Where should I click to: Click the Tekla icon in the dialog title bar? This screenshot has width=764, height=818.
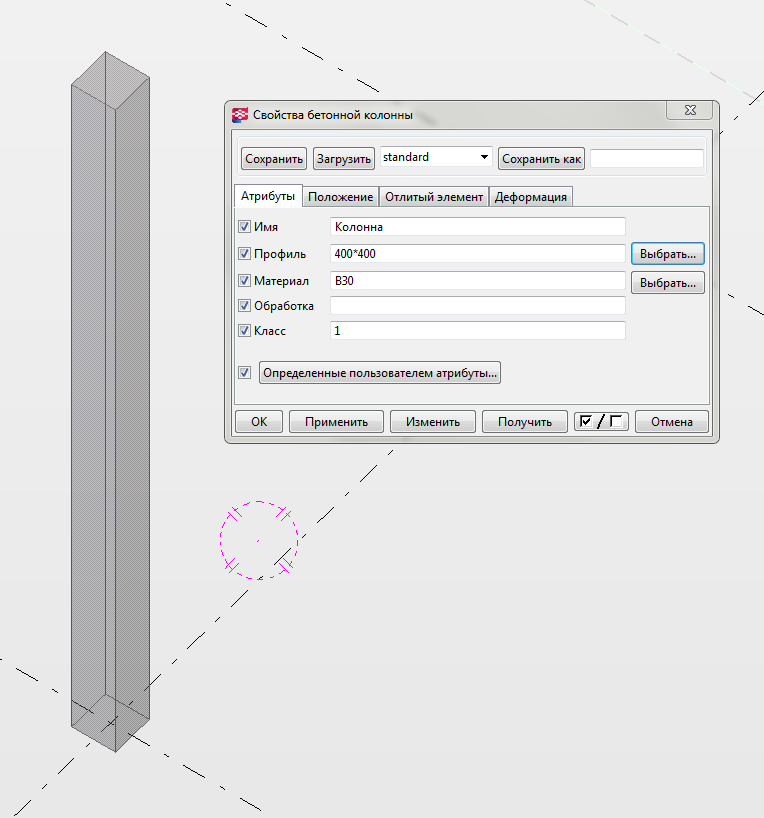click(x=240, y=115)
